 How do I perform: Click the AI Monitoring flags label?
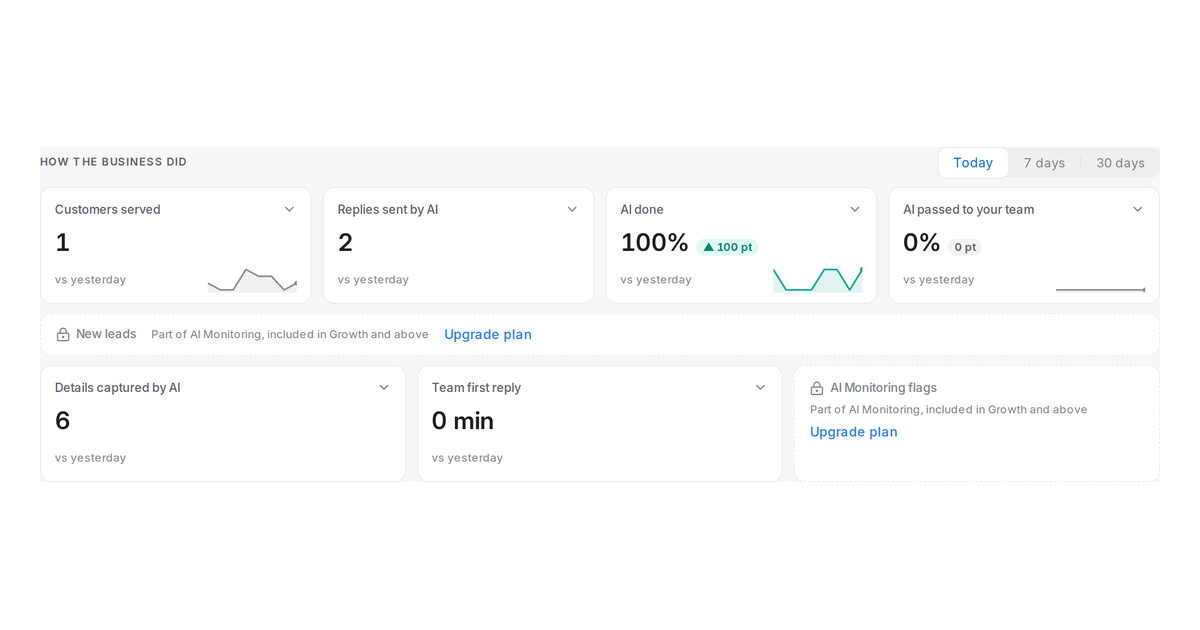[x=884, y=387]
